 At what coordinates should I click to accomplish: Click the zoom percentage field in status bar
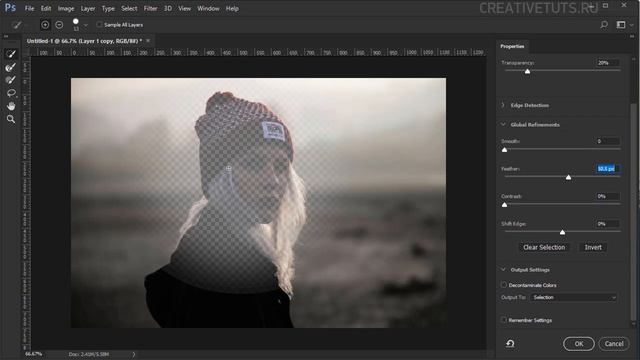click(33, 354)
